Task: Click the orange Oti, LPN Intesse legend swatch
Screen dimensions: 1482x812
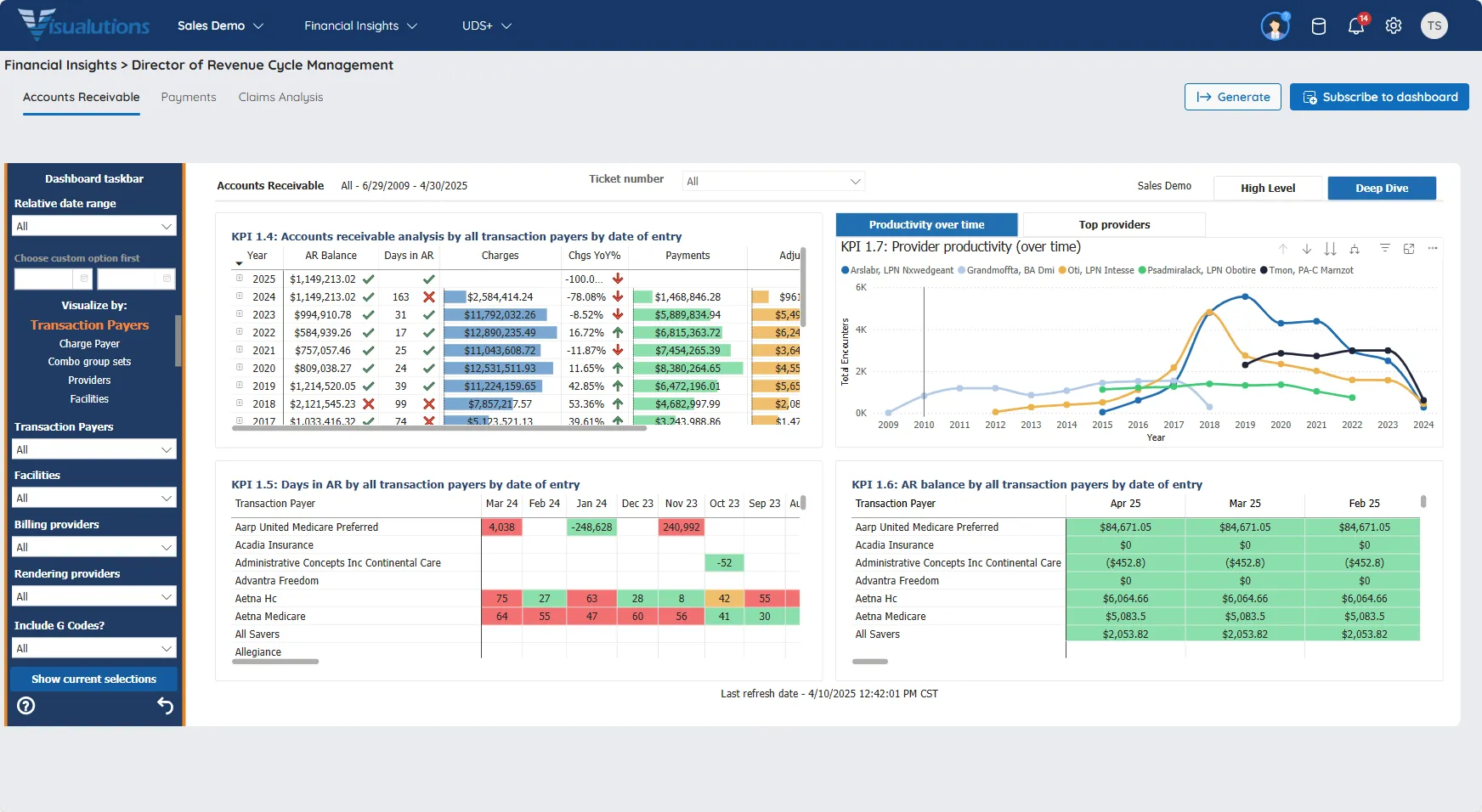Action: pyautogui.click(x=1063, y=270)
